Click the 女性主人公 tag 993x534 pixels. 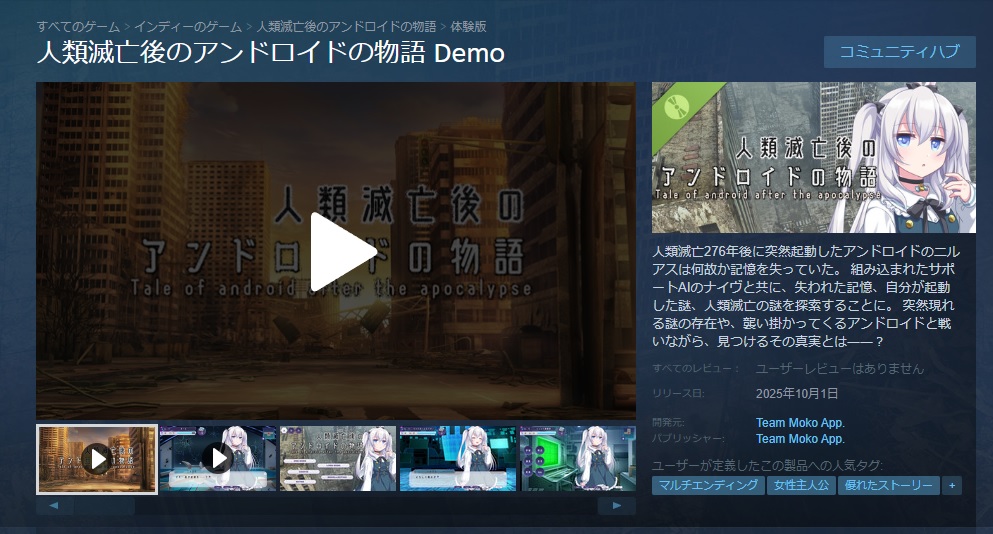point(800,485)
